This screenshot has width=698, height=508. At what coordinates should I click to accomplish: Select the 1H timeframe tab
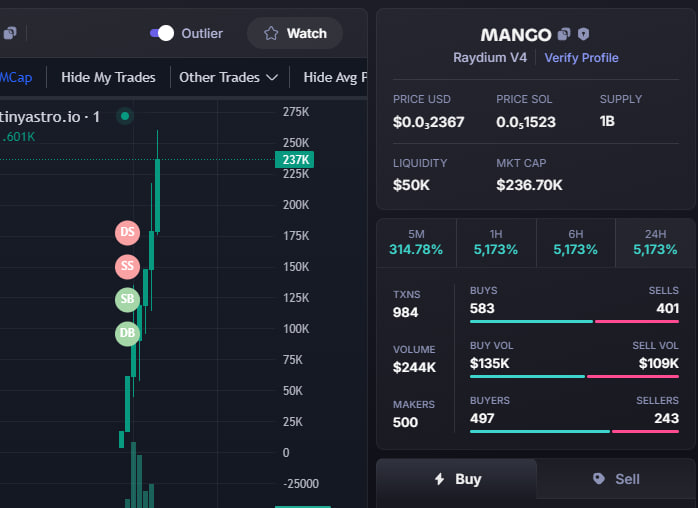pos(496,242)
